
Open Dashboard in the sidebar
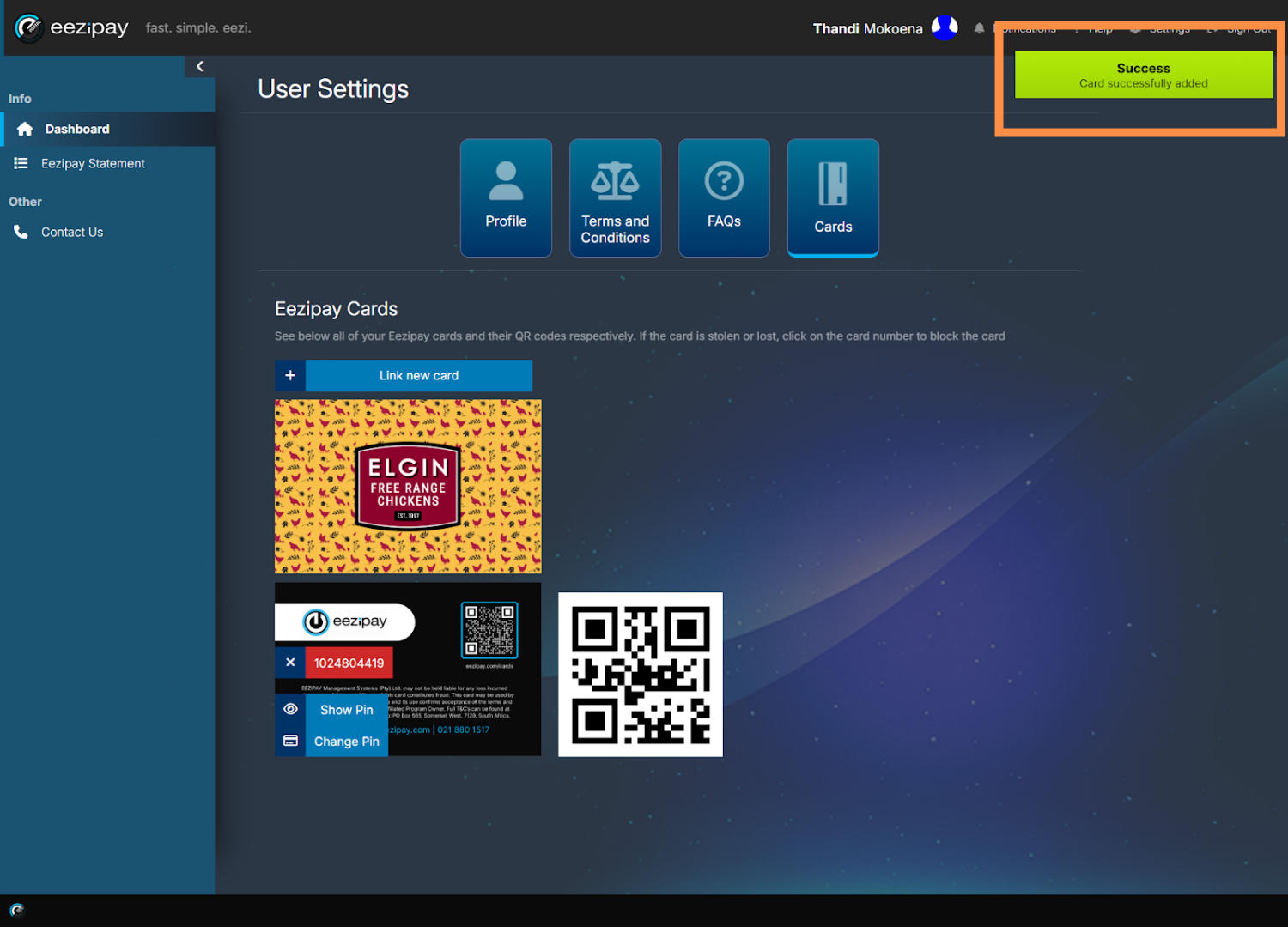click(108, 129)
